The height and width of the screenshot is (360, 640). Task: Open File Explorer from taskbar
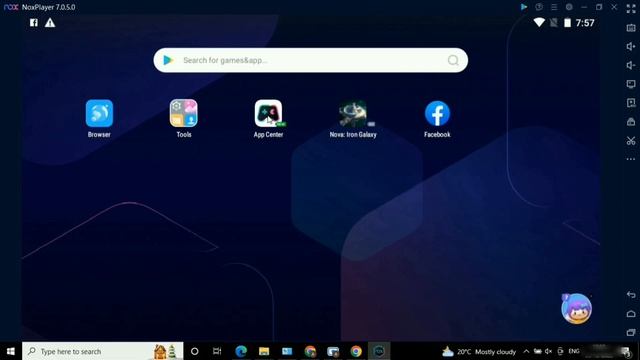264,351
